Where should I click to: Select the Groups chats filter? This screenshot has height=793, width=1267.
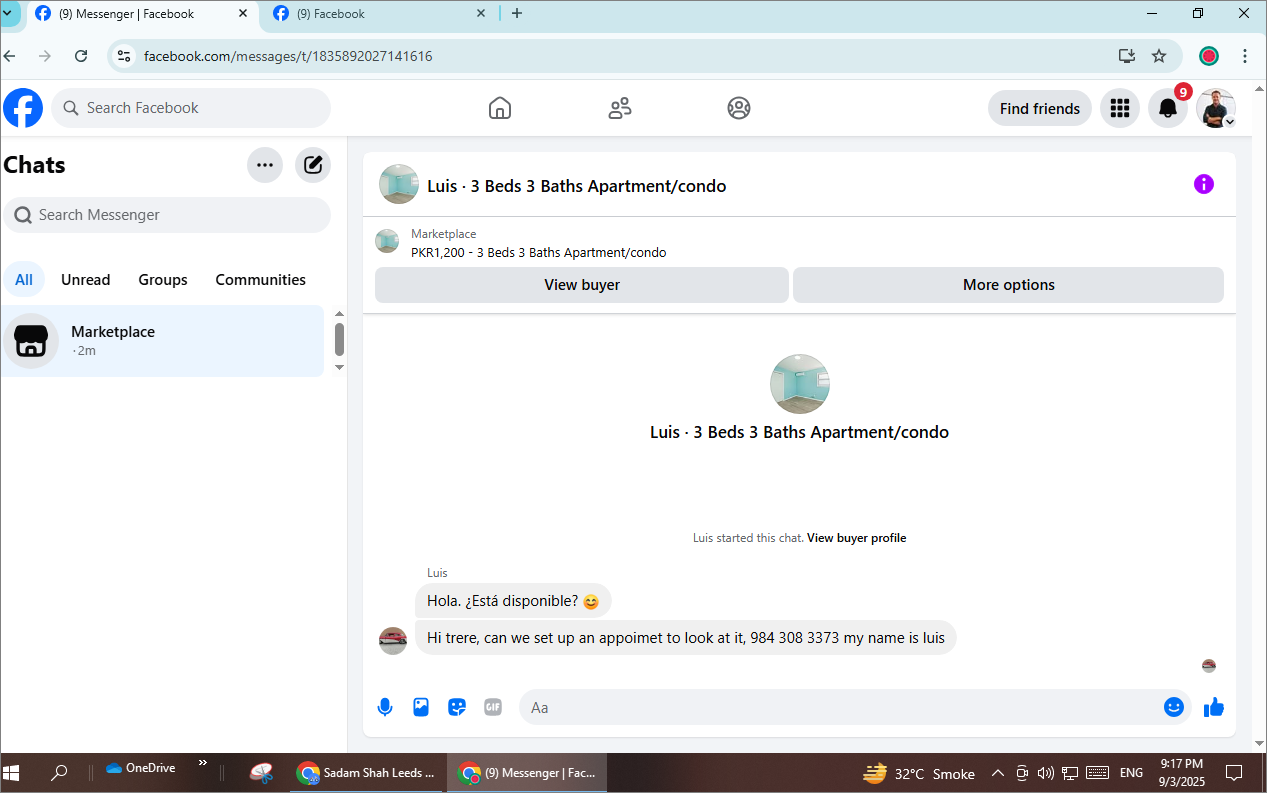163,280
